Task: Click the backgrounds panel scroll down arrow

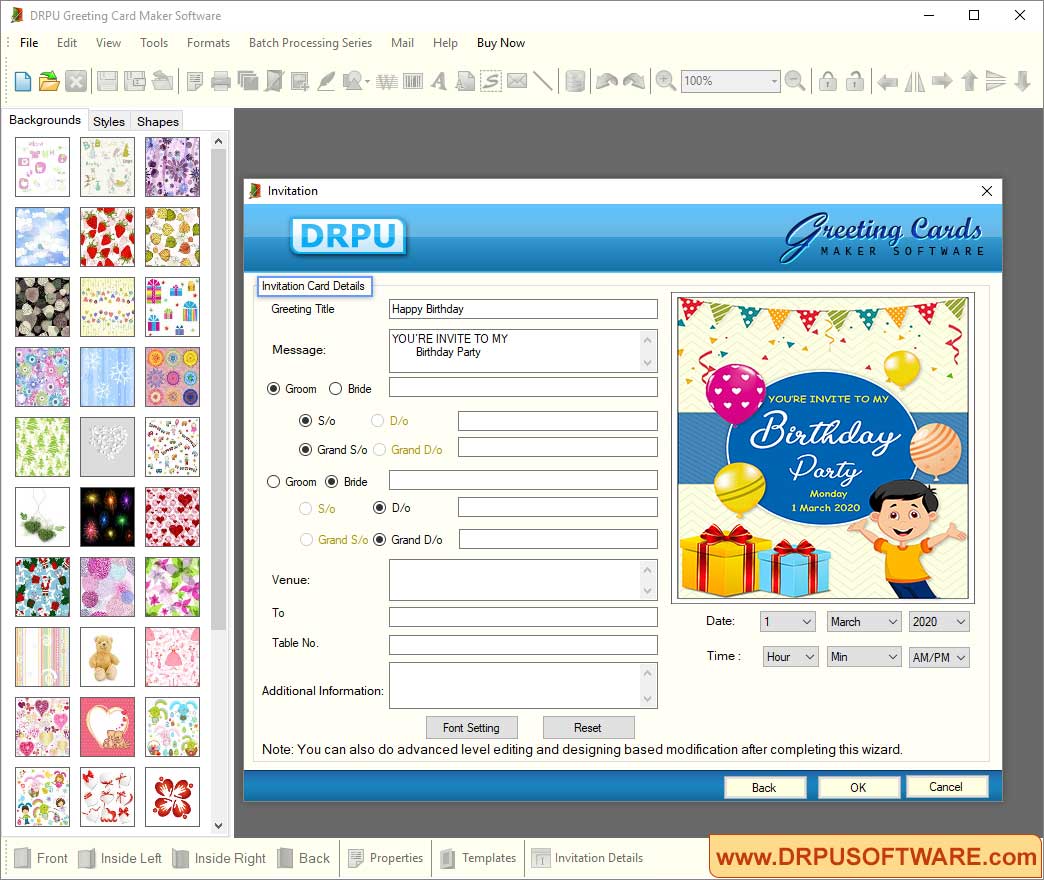Action: pyautogui.click(x=218, y=825)
